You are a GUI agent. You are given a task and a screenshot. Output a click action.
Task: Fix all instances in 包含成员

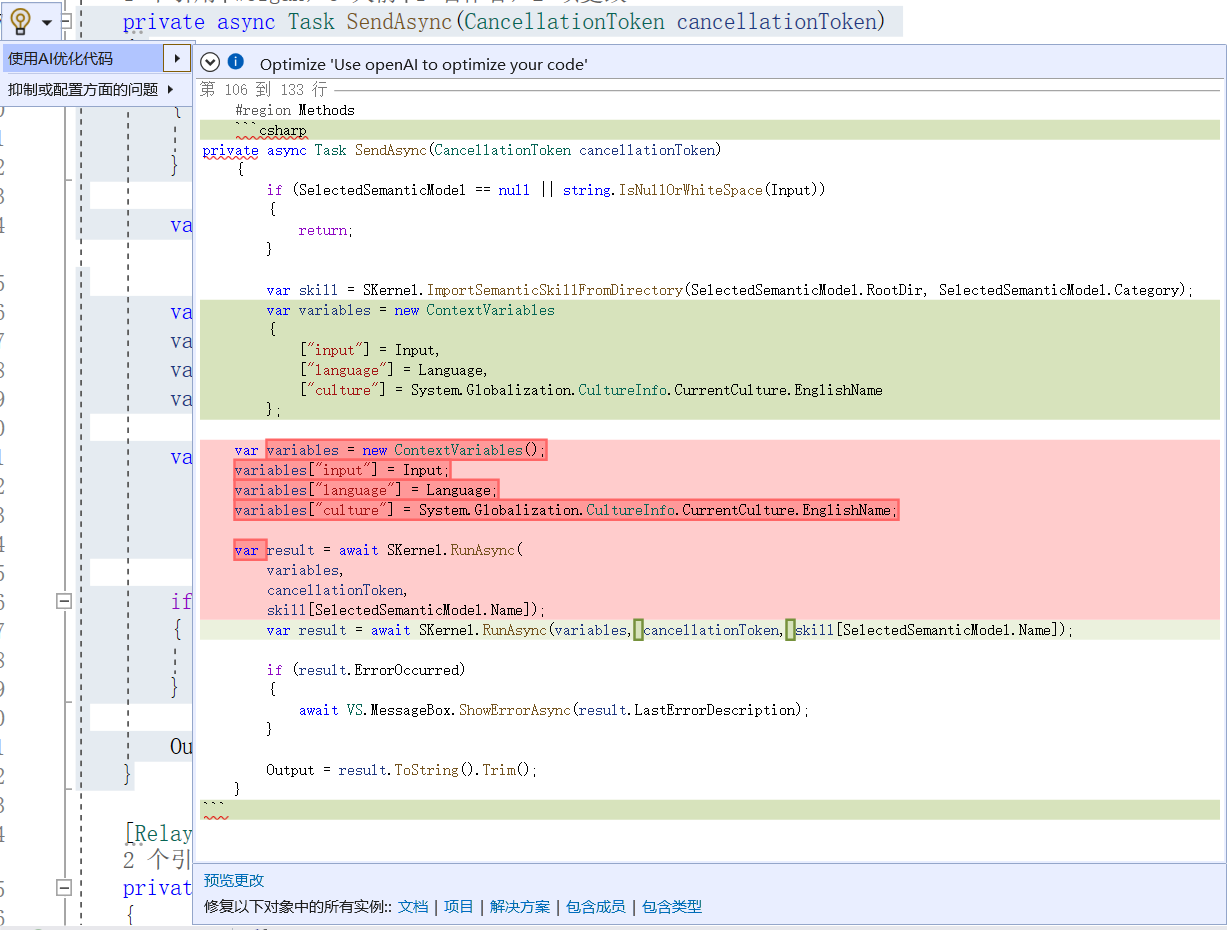596,907
